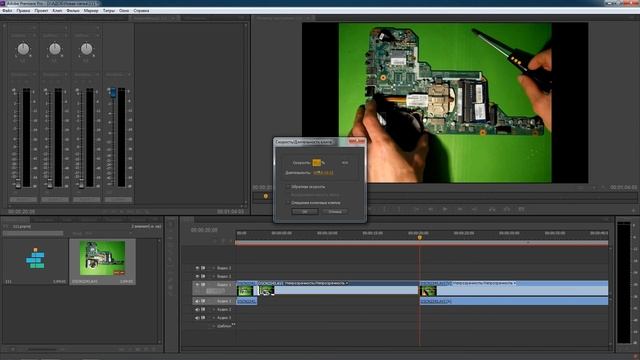This screenshot has width=640, height=360.
Task: Open the Окно menu
Action: [124, 11]
